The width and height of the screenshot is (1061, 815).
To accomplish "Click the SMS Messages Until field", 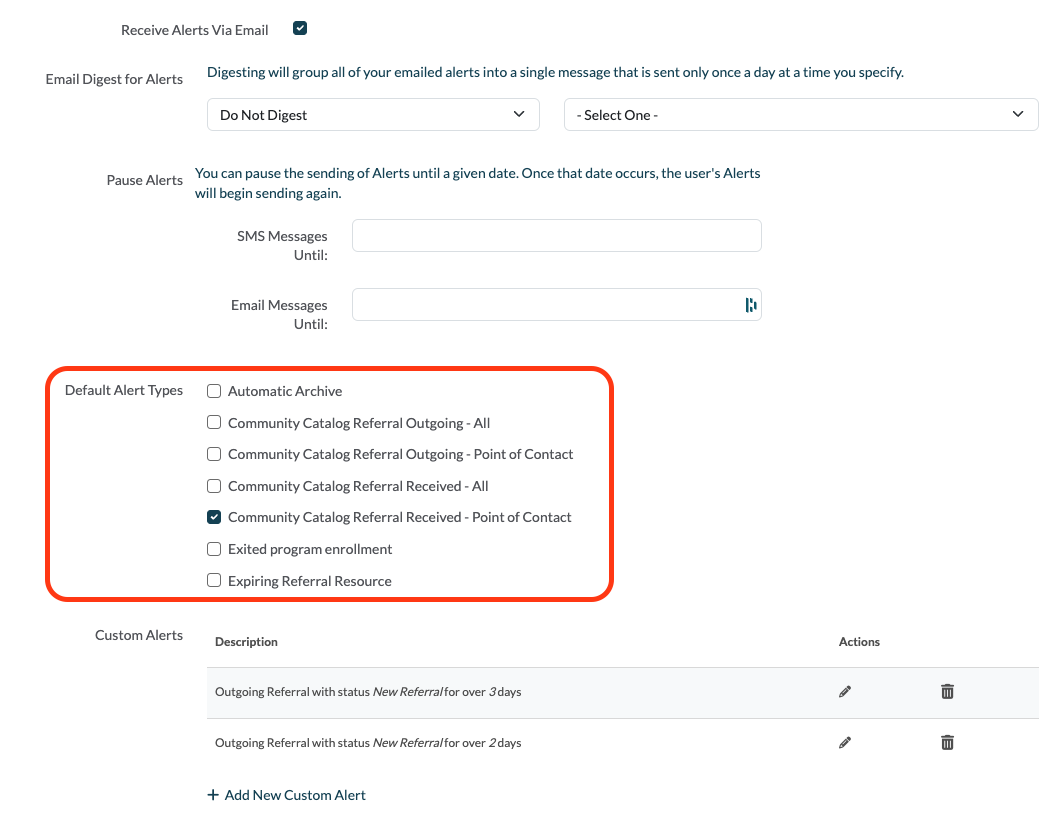I will [556, 236].
